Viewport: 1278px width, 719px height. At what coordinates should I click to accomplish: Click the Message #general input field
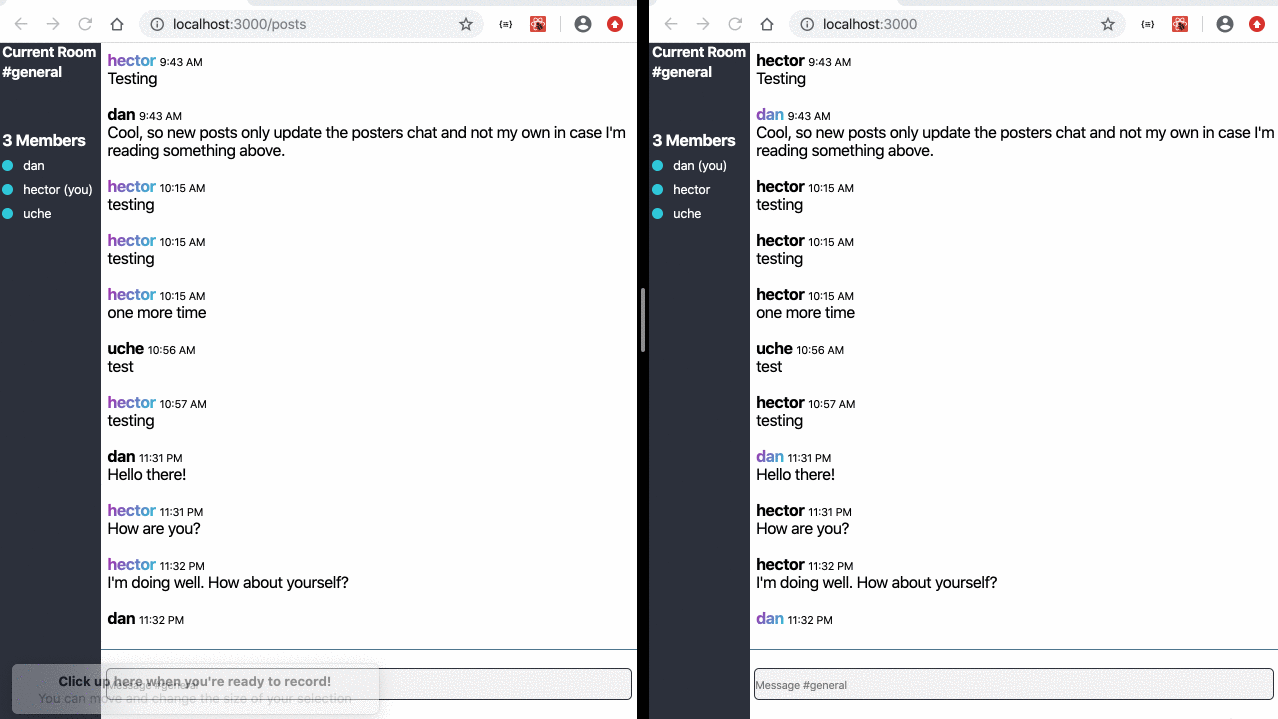click(1013, 684)
